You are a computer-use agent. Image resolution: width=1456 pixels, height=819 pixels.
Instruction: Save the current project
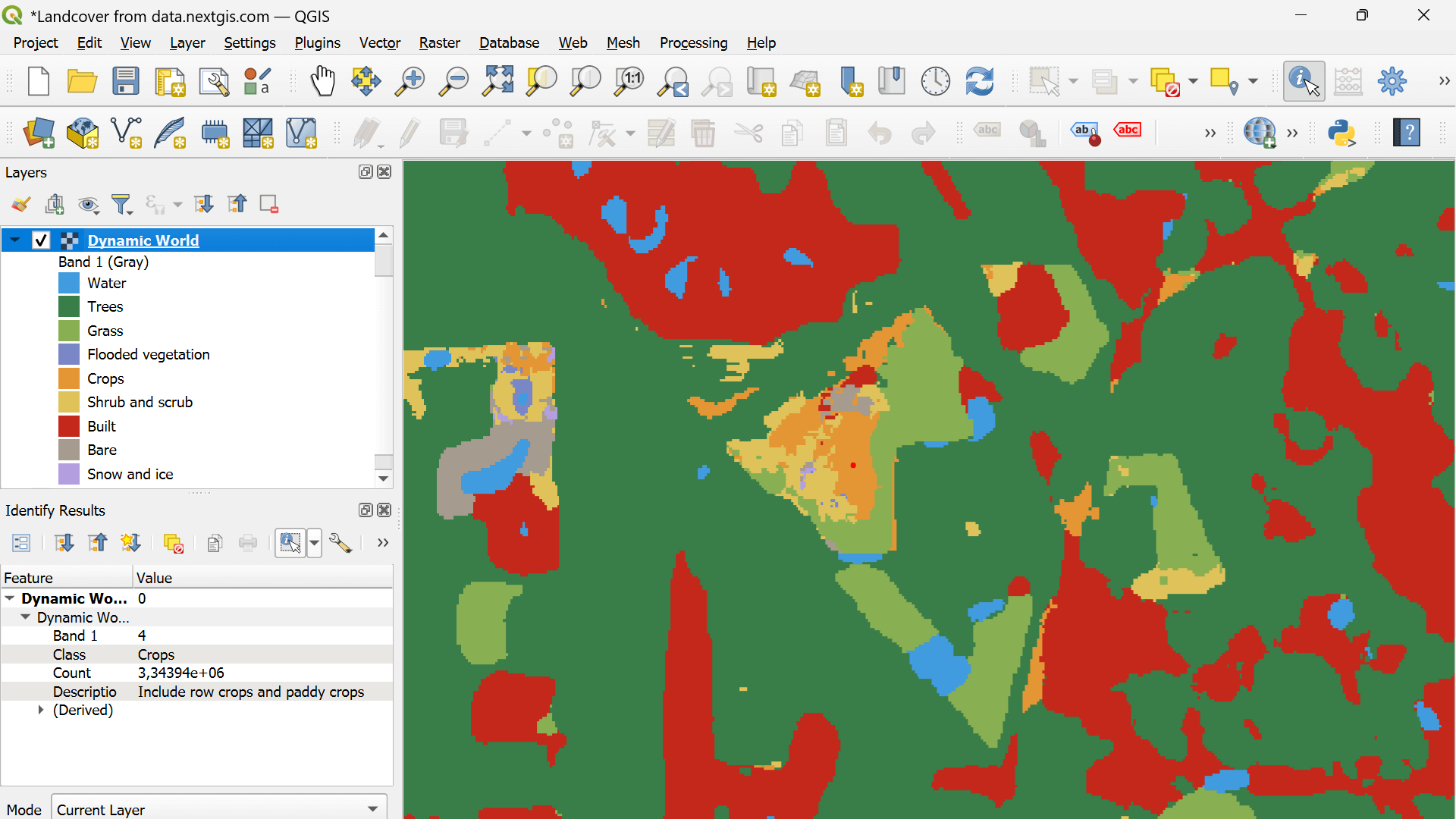pyautogui.click(x=126, y=81)
